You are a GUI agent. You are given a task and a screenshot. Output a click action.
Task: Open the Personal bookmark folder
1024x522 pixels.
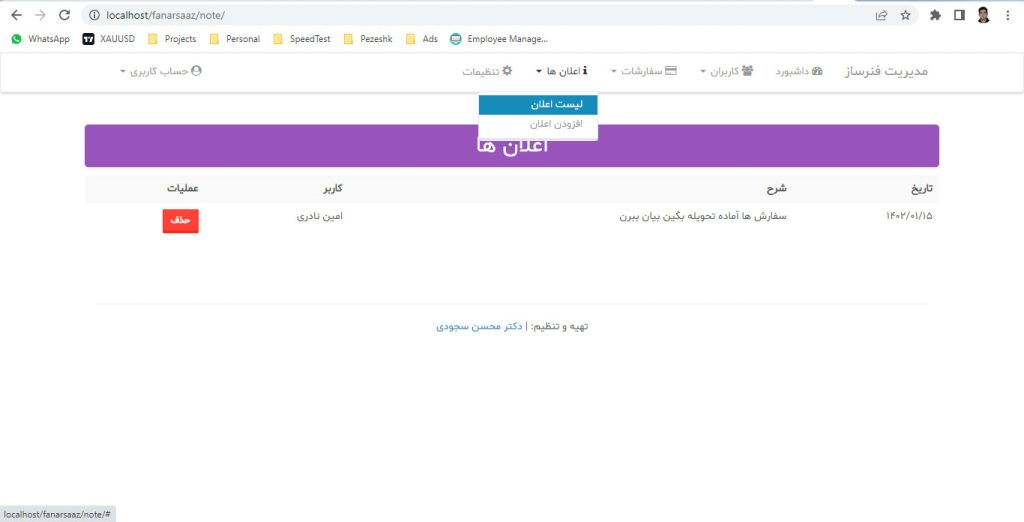pyautogui.click(x=234, y=39)
